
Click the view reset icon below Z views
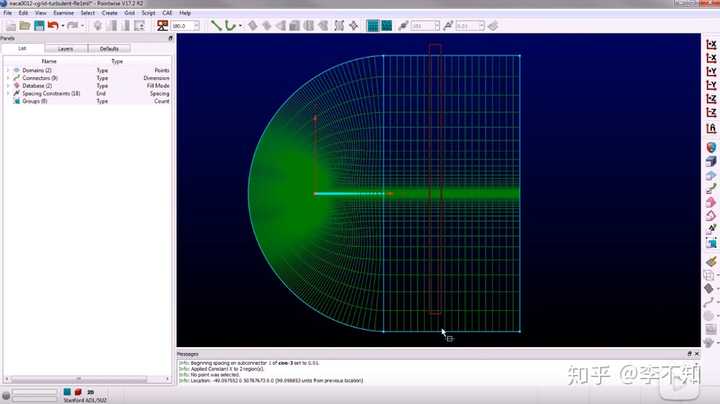711,129
